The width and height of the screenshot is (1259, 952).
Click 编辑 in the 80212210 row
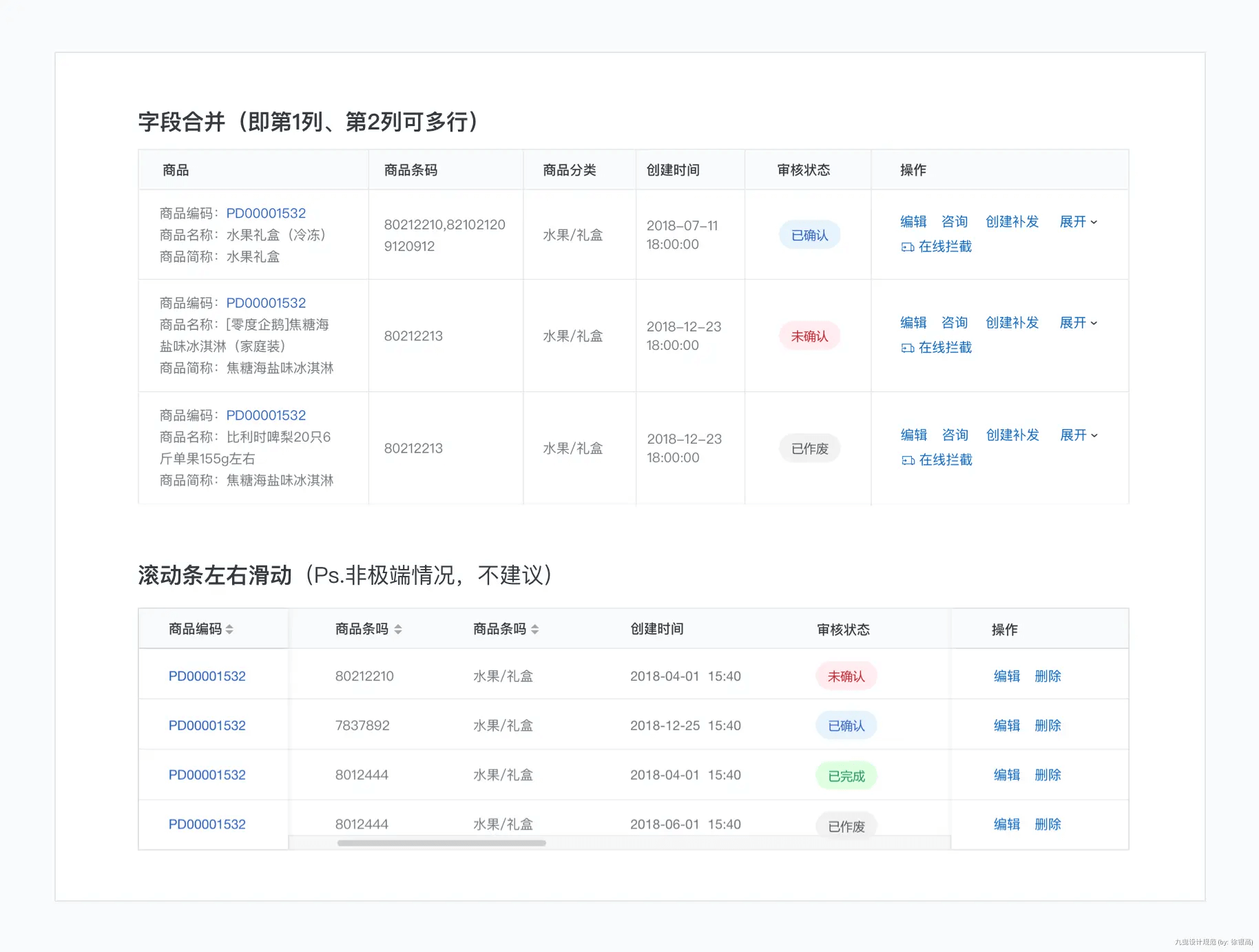point(1007,676)
